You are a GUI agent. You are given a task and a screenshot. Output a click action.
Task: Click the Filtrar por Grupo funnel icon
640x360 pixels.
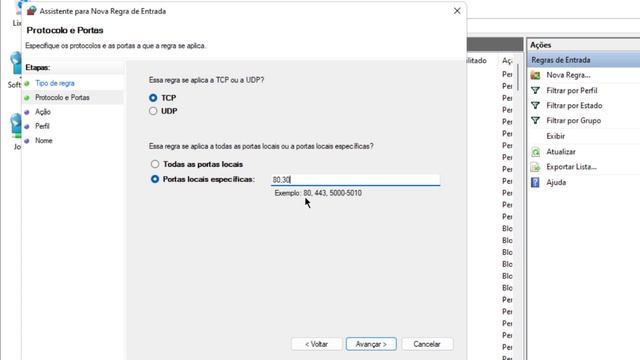535,120
